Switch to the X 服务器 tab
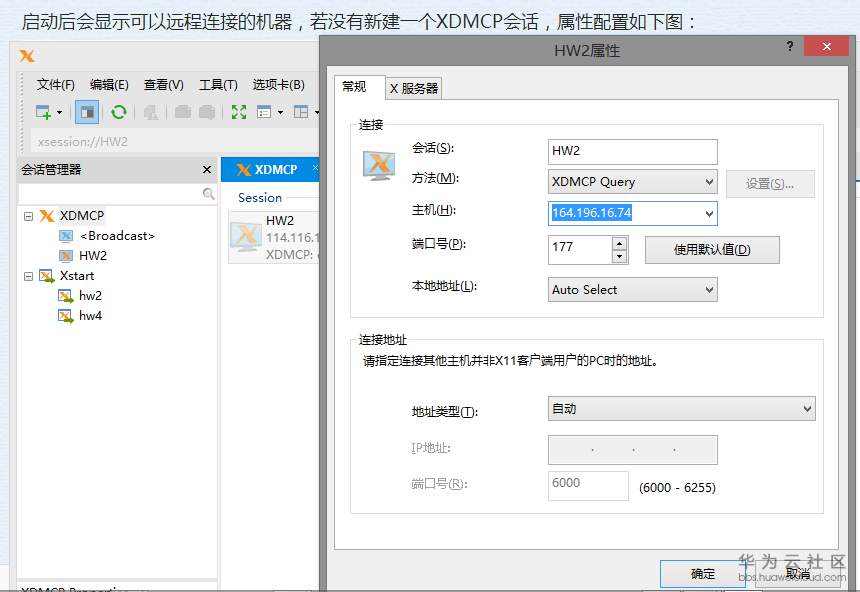 [414, 88]
